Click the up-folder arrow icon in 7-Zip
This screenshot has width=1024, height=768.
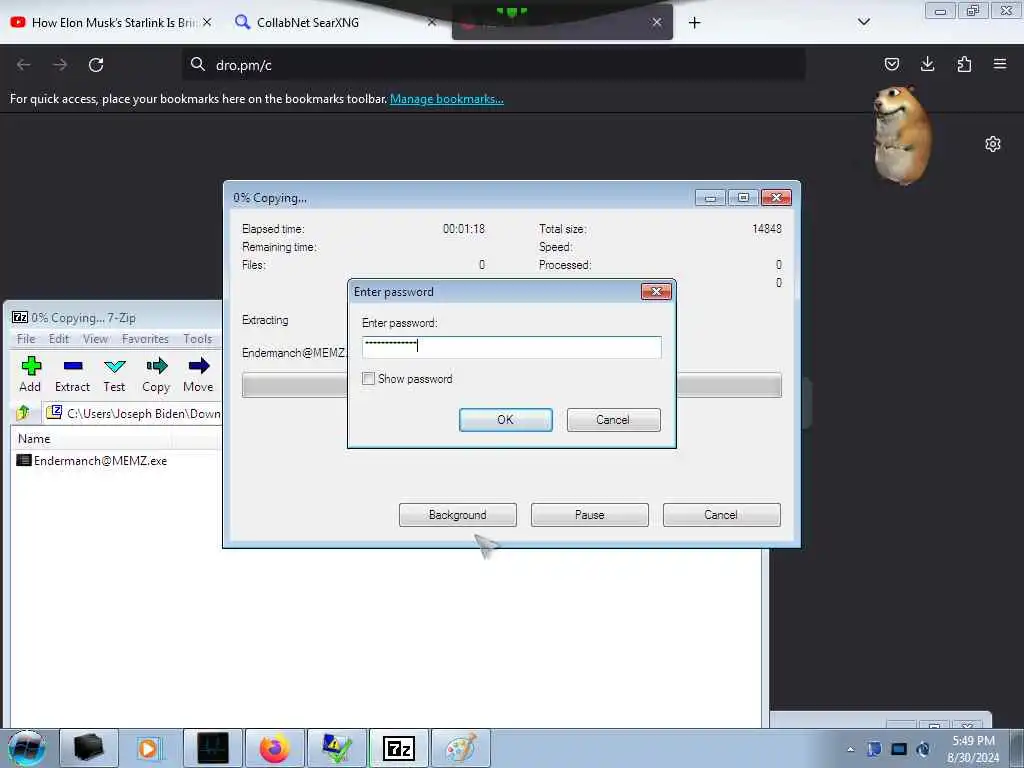tap(23, 413)
